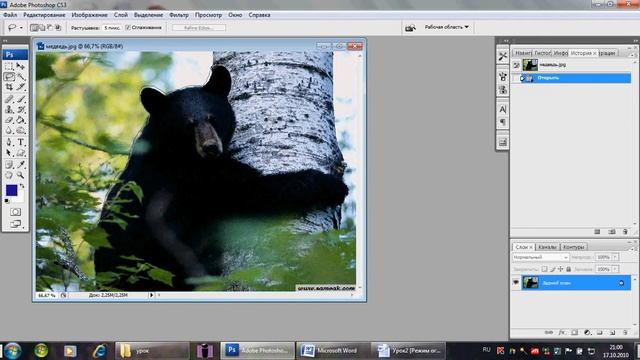This screenshot has height=360, width=640.
Task: Swap foreground and background colors
Action: coord(22,186)
